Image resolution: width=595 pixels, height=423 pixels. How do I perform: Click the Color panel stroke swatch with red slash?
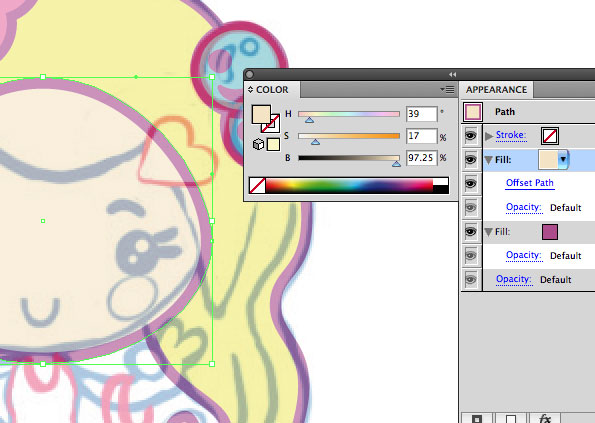[271, 124]
